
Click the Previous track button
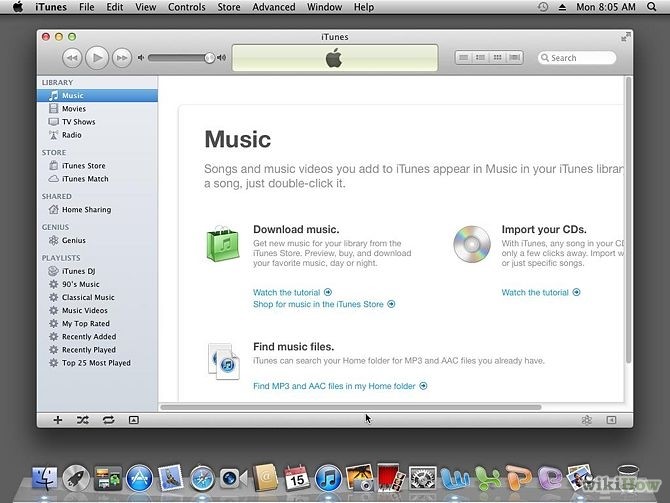72,58
